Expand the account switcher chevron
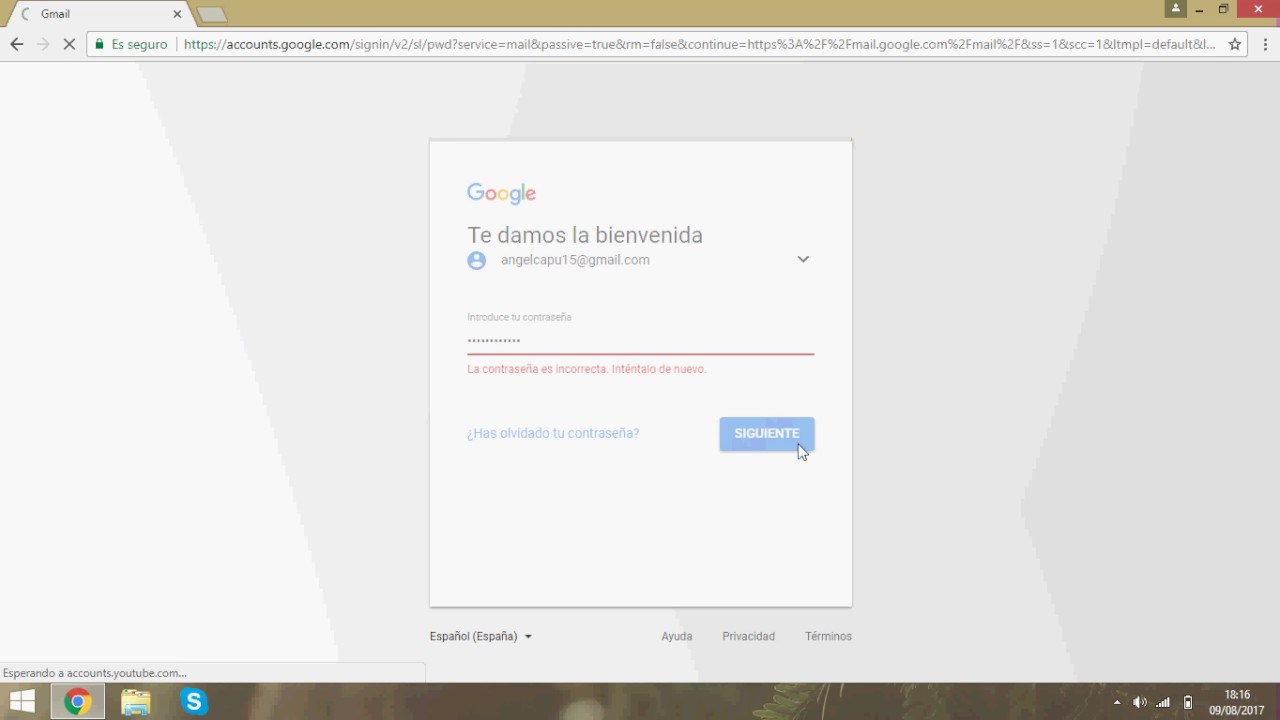The width and height of the screenshot is (1280, 720). pyautogui.click(x=803, y=259)
